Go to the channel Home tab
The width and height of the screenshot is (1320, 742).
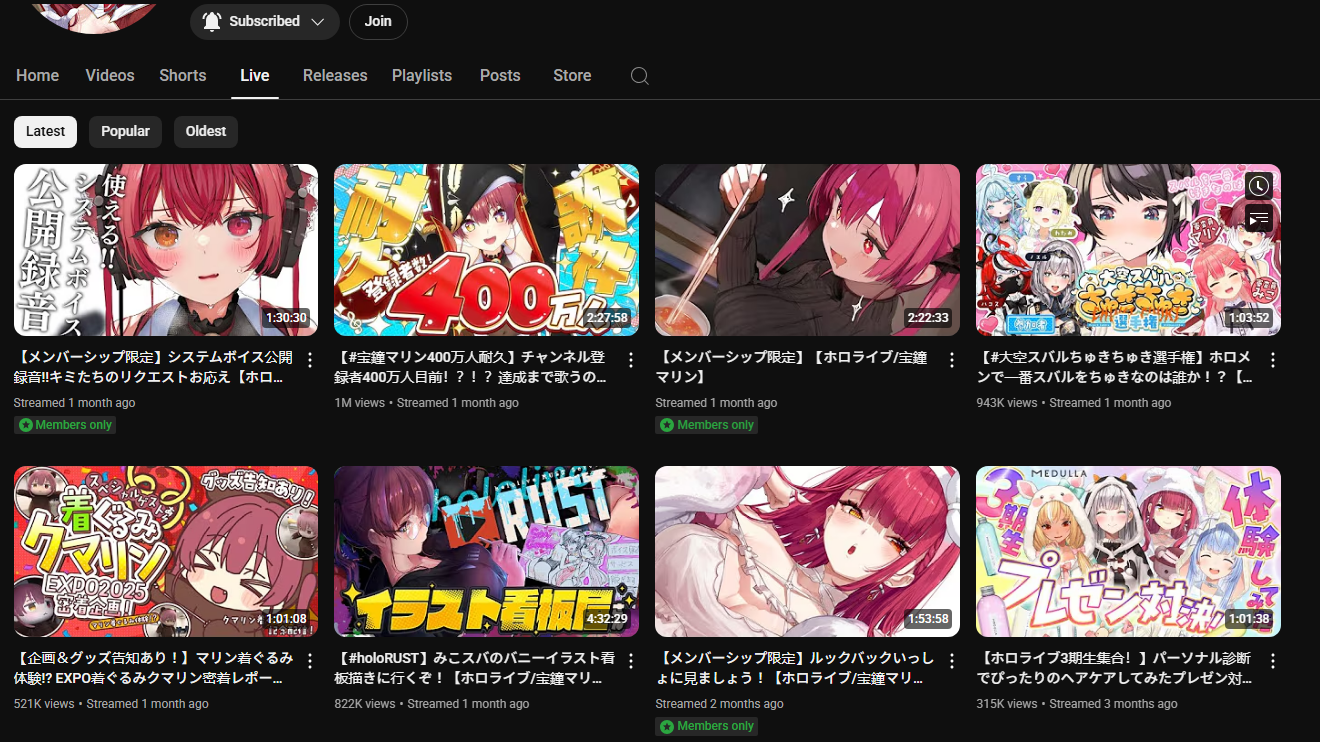coord(37,75)
